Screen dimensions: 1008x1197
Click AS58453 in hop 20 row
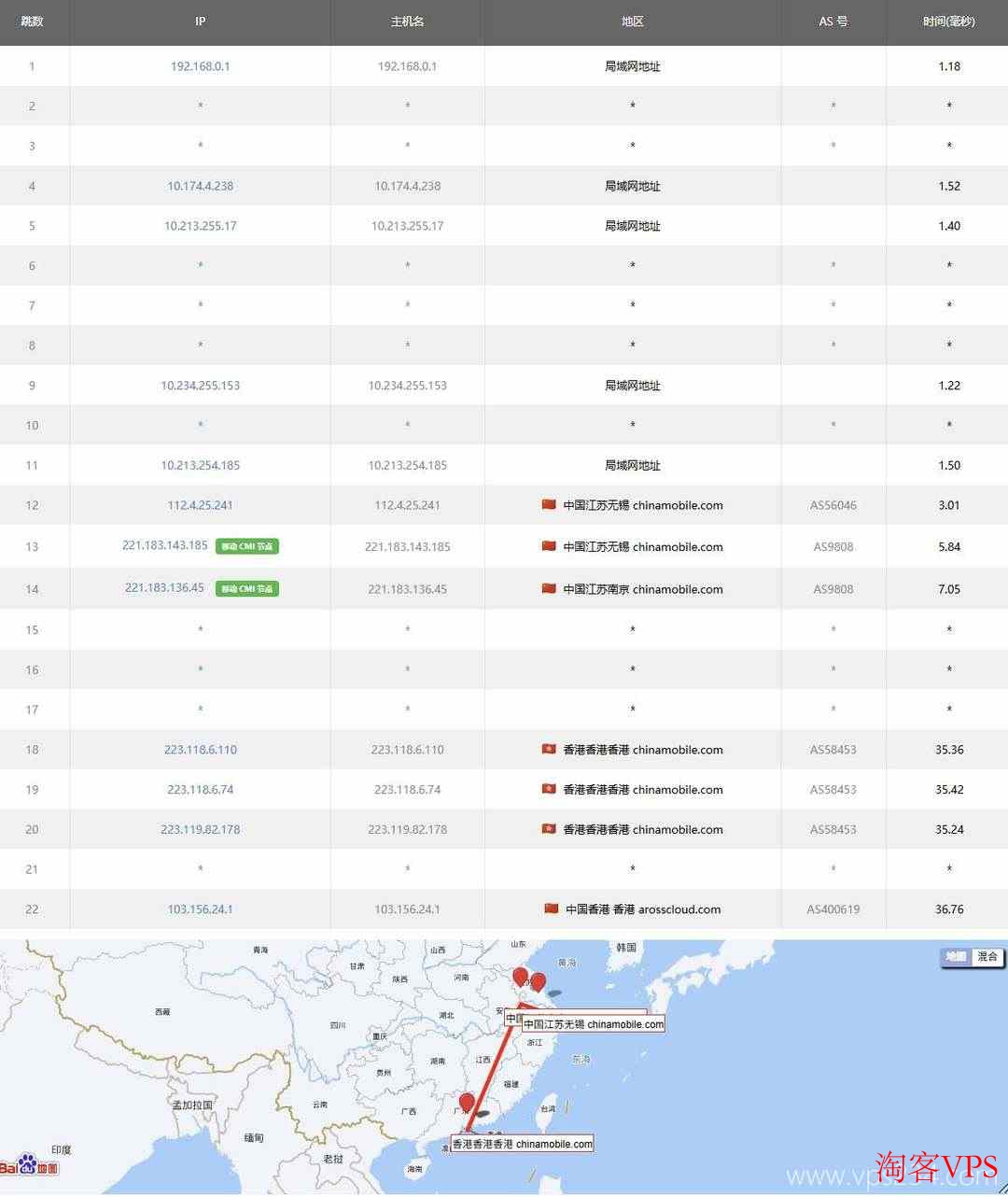[833, 829]
